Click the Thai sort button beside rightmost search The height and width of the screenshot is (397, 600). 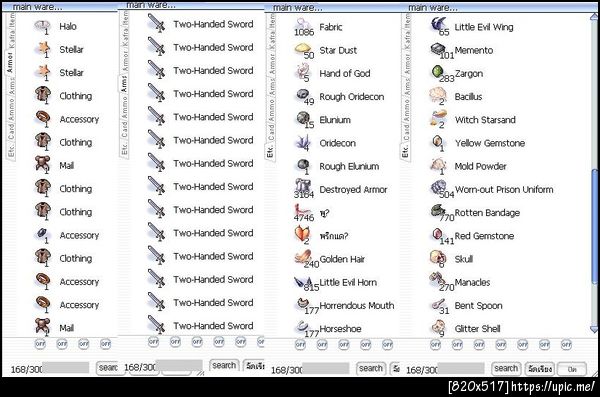pyautogui.click(x=540, y=369)
